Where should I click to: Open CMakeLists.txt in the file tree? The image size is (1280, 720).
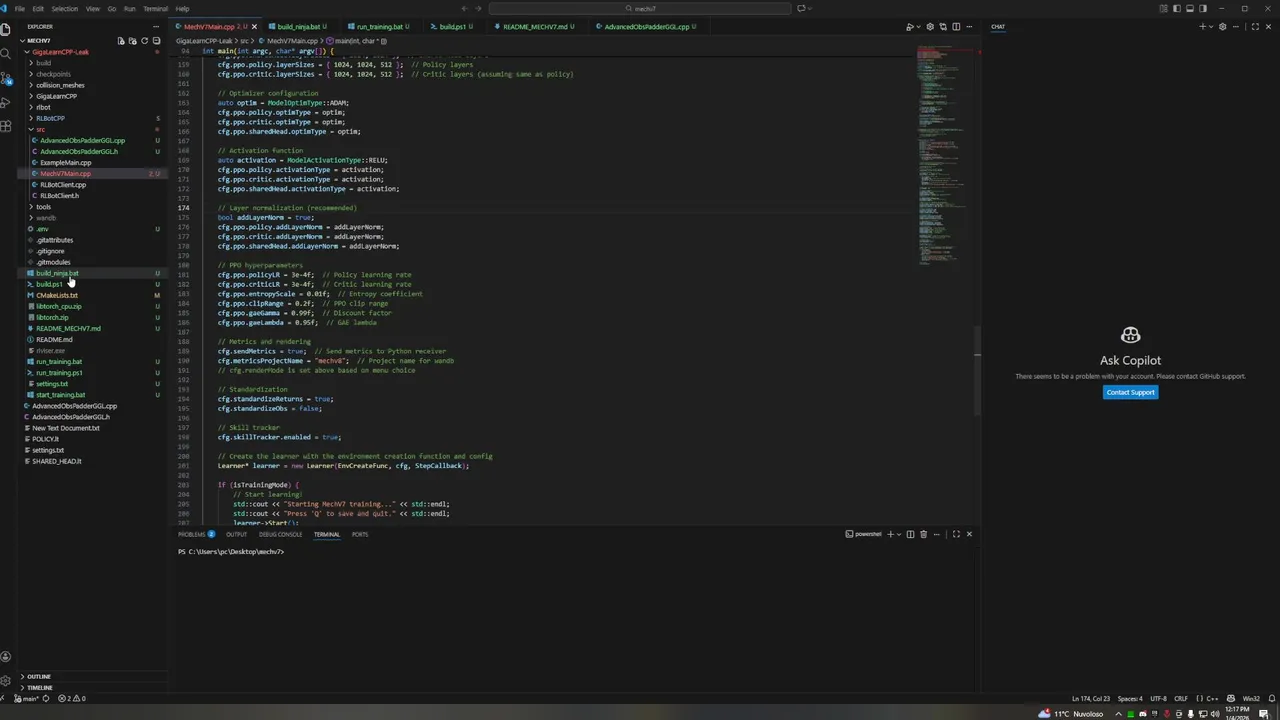click(57, 296)
